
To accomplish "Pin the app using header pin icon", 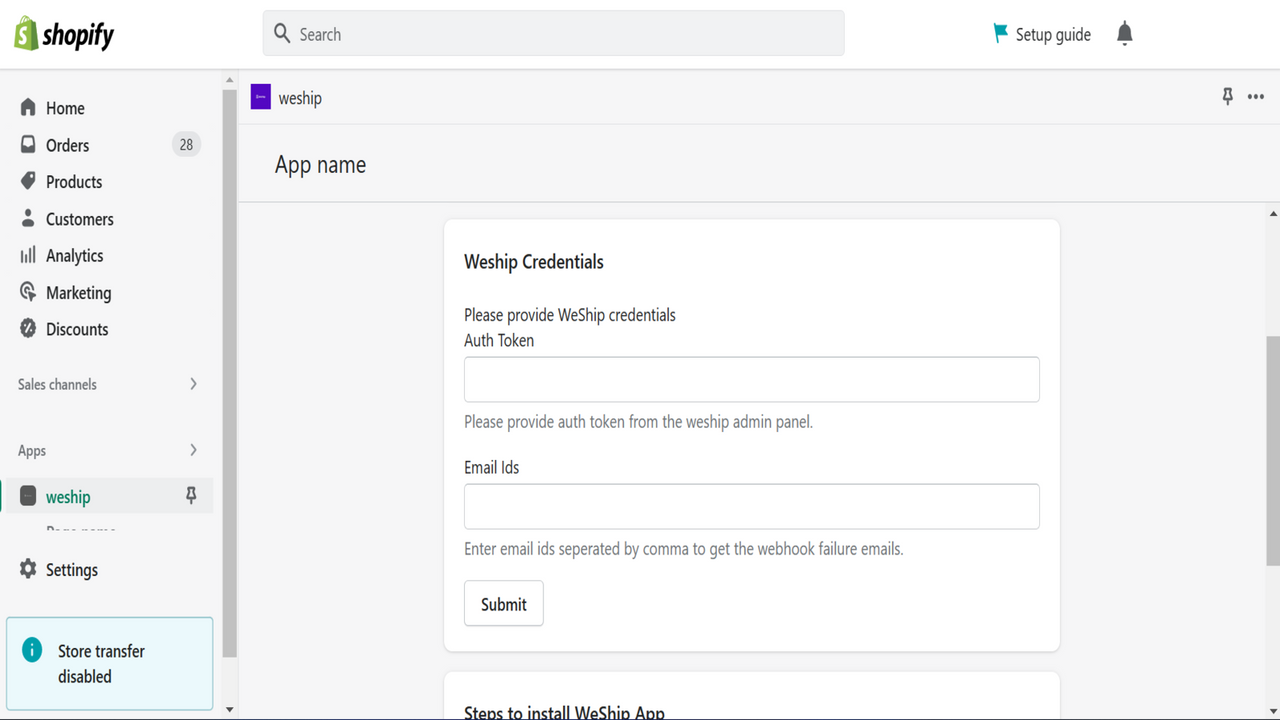I will click(x=1227, y=96).
